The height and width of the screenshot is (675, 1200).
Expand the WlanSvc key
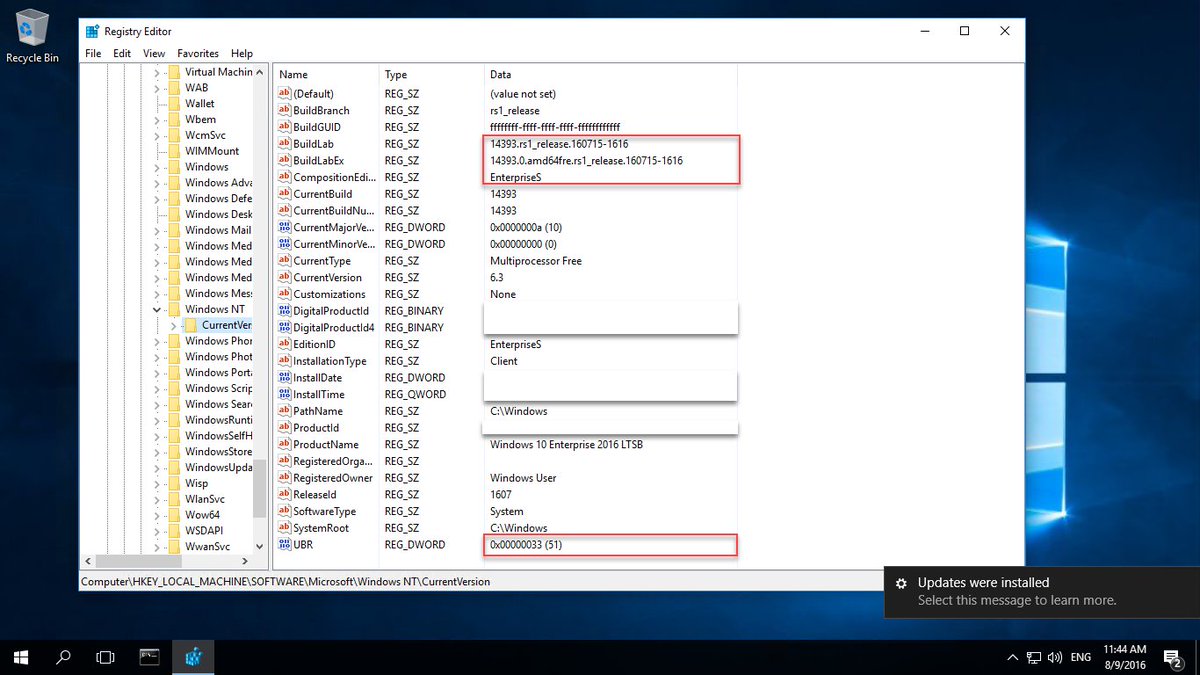click(x=156, y=499)
